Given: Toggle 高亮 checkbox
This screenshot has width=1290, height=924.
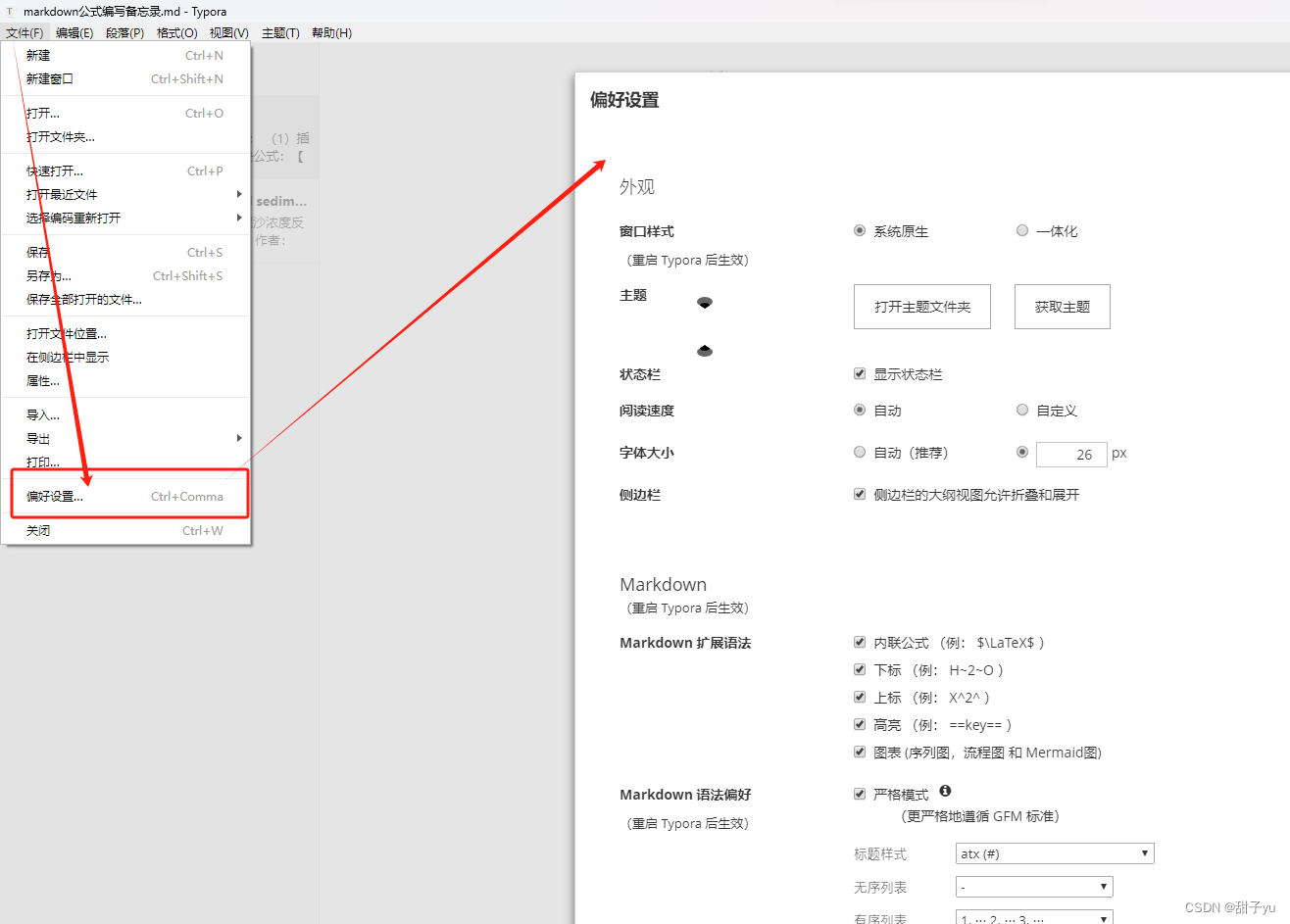Looking at the screenshot, I should 860,725.
